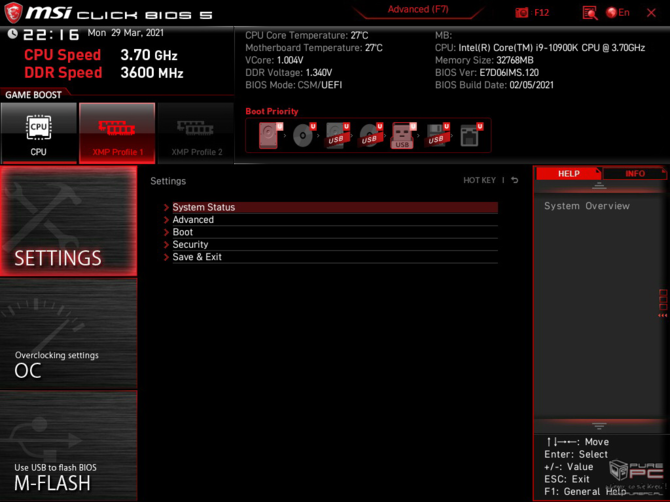Expand the Advanced submenu chevron
The width and height of the screenshot is (670, 502).
pos(167,220)
